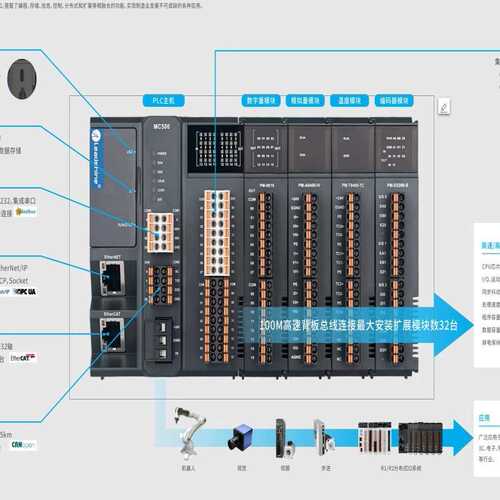Image resolution: width=500 pixels, height=500 pixels.
Task: Click the servo drive product image
Action: point(285,439)
